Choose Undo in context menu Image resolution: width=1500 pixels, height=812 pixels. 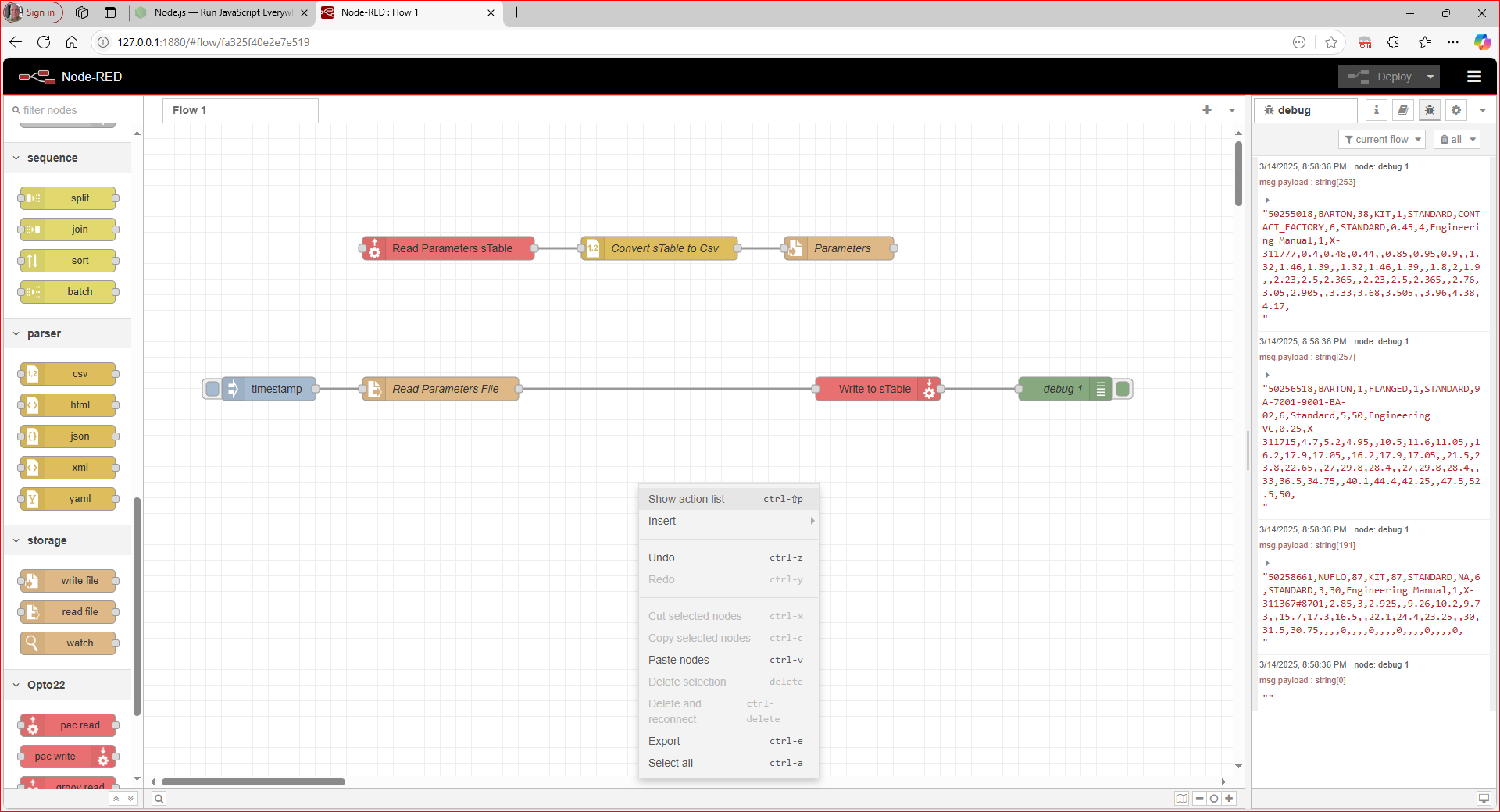click(x=728, y=557)
